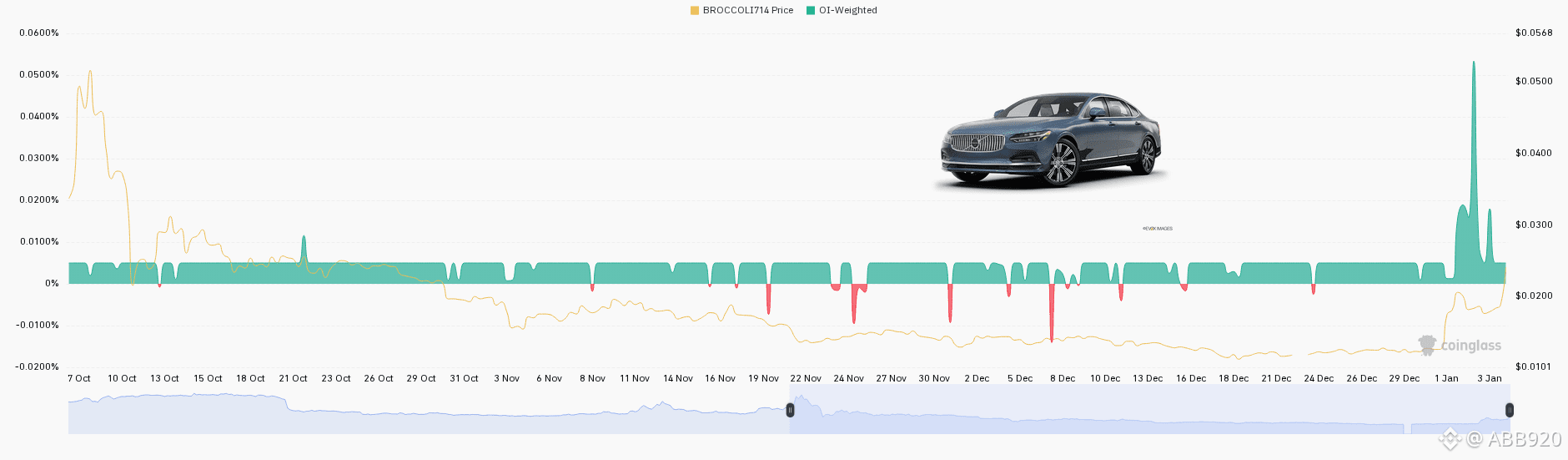Click the $0.0300 right axis label

click(1534, 225)
